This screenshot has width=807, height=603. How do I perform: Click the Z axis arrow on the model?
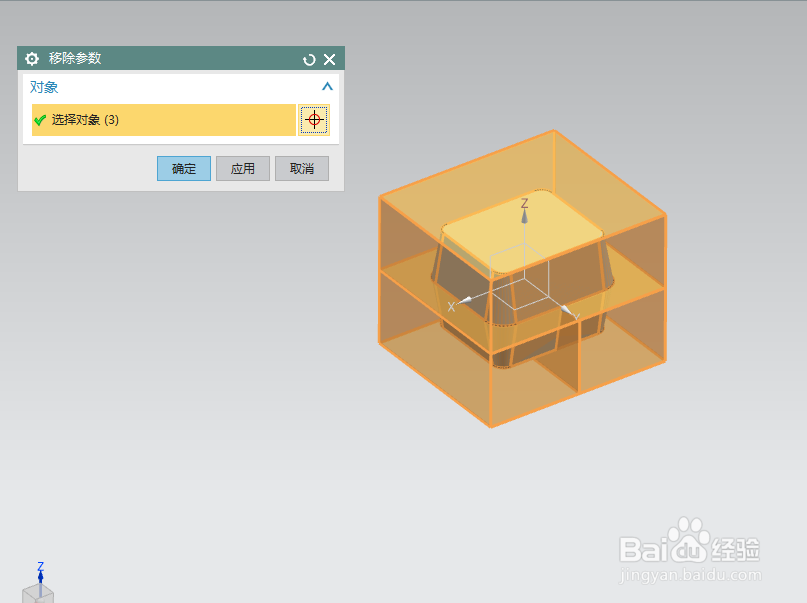(524, 216)
